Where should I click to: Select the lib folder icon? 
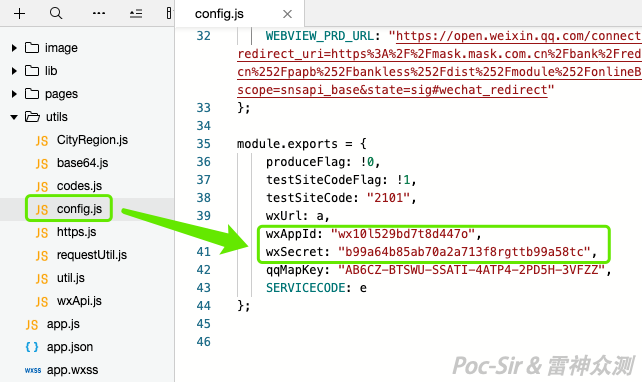32,71
